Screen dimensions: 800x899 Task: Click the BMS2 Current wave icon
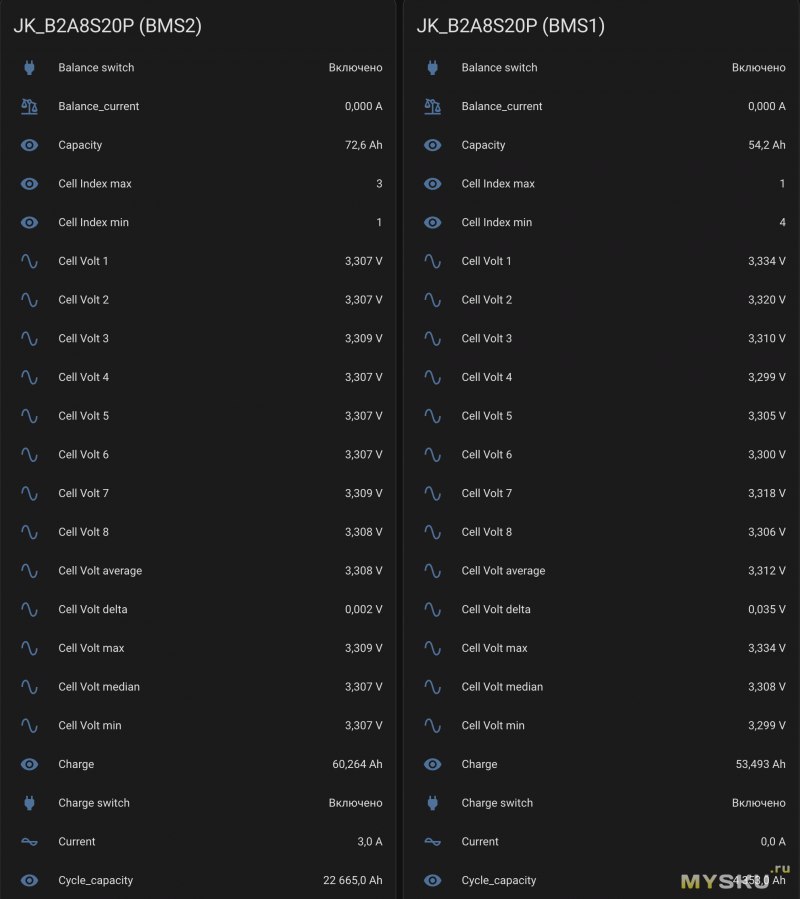29,842
